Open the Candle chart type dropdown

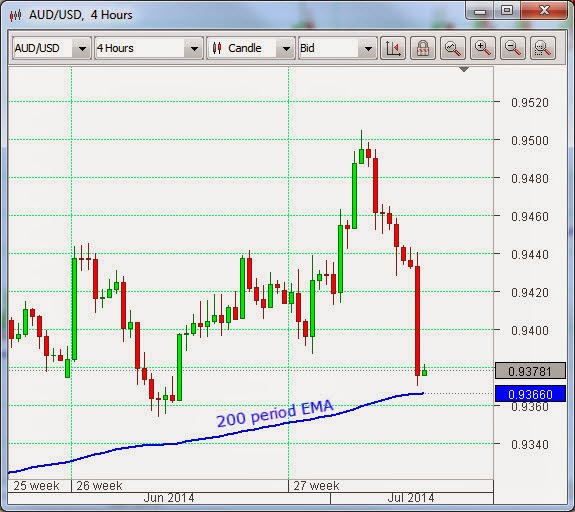pyautogui.click(x=251, y=48)
